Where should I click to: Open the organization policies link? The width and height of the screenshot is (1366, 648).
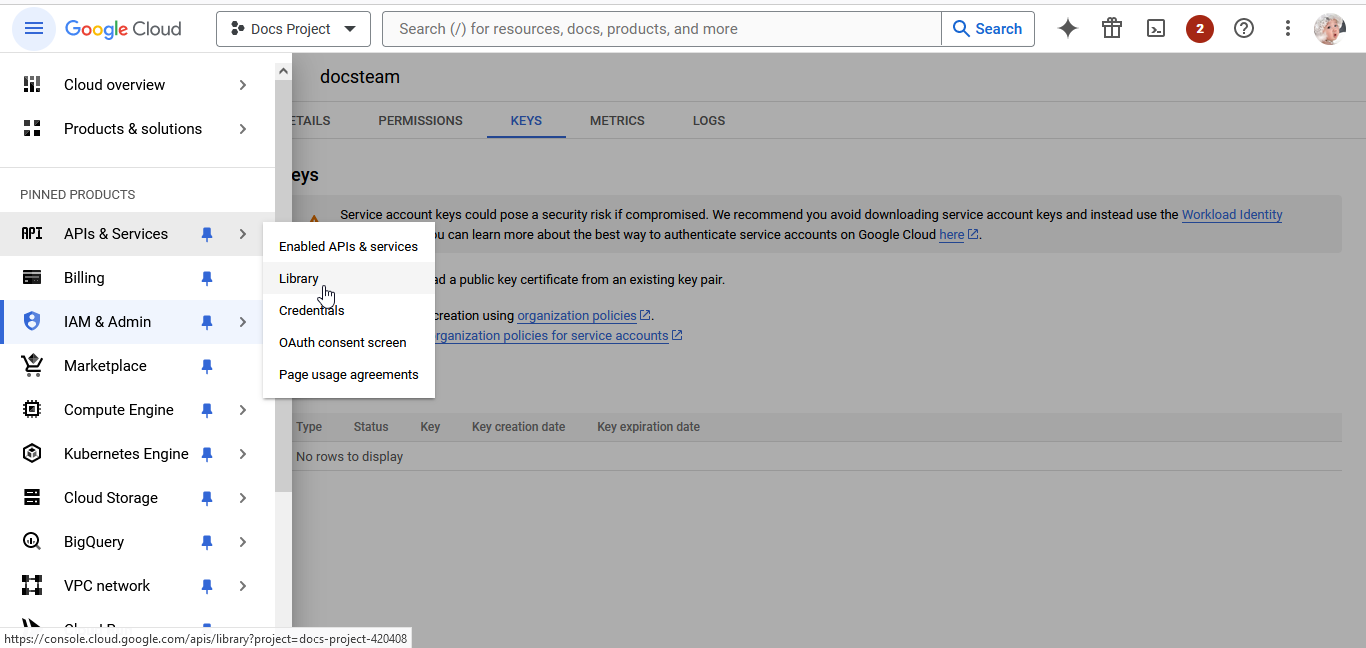(x=584, y=316)
